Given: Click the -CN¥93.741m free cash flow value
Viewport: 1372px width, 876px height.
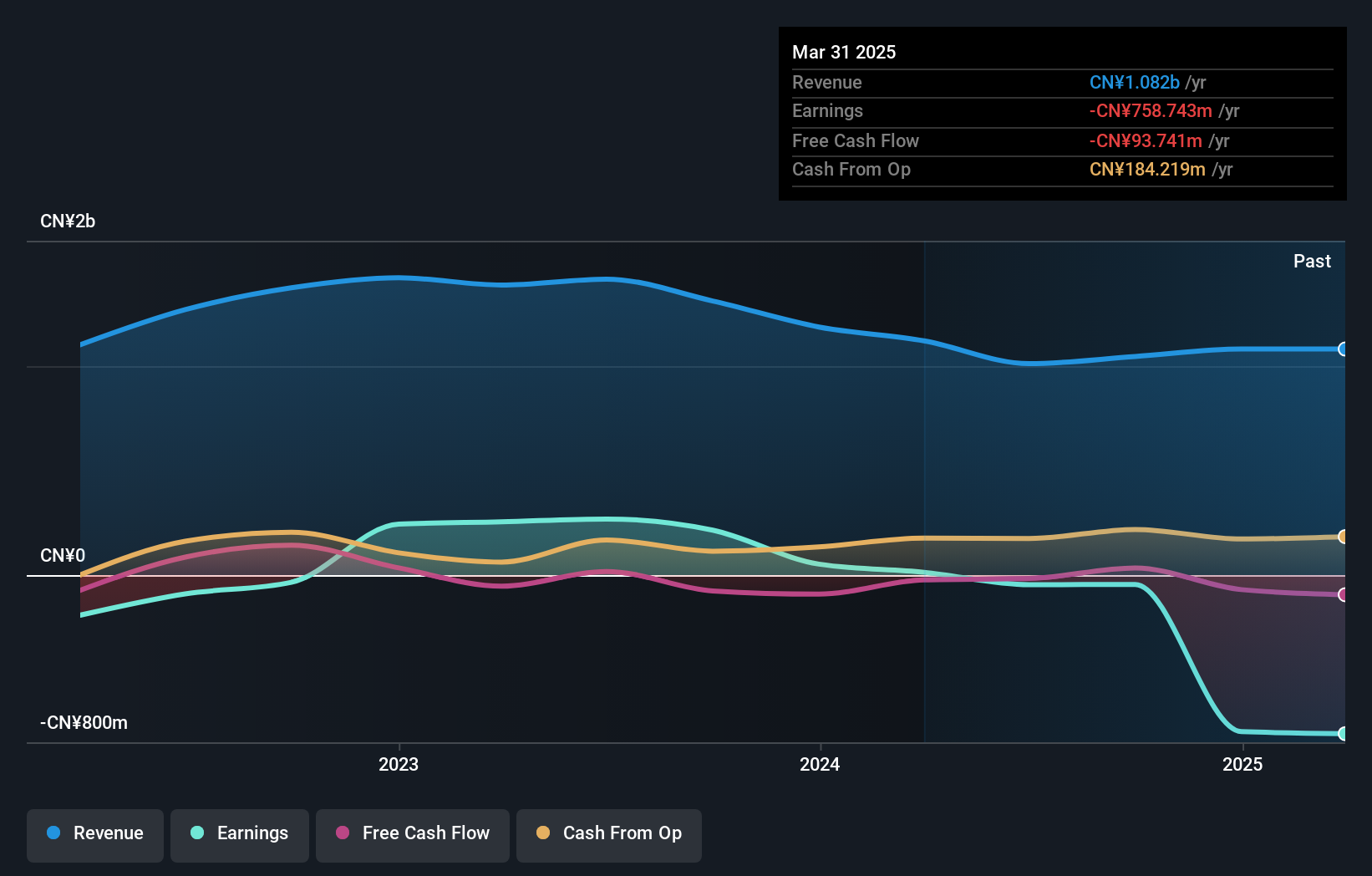Looking at the screenshot, I should 1146,140.
